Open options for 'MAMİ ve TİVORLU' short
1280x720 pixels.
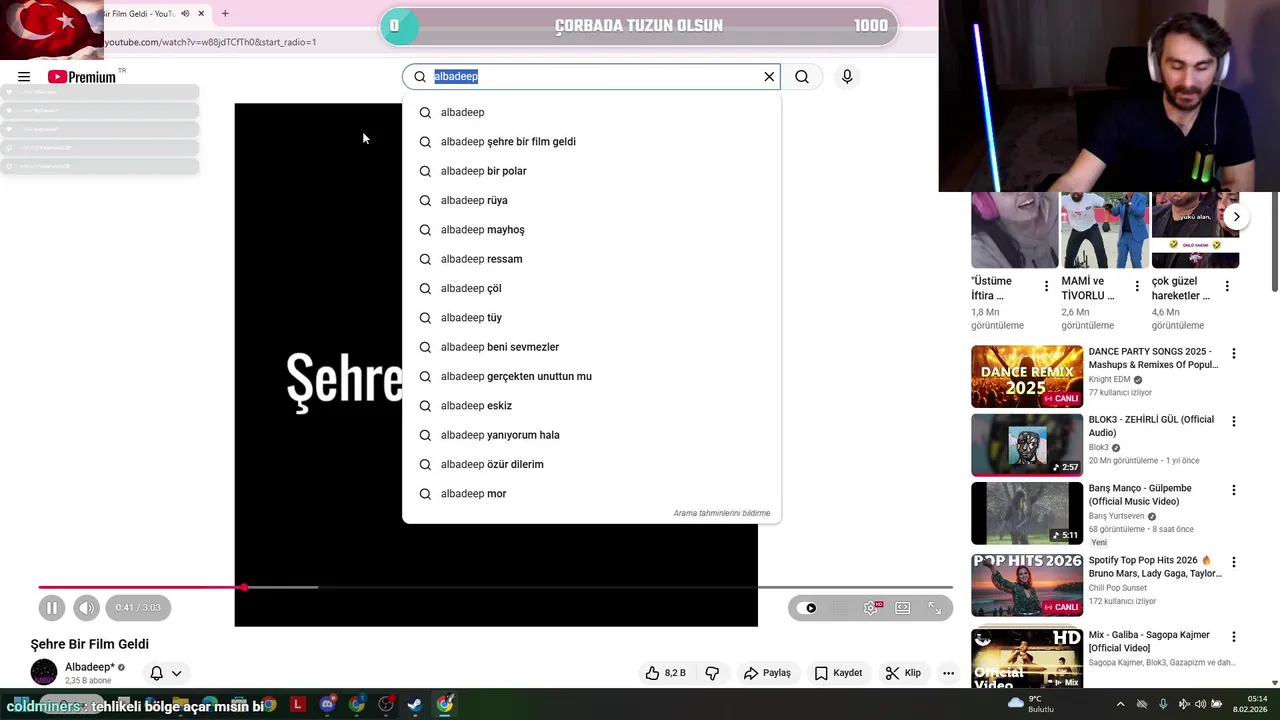[1137, 286]
